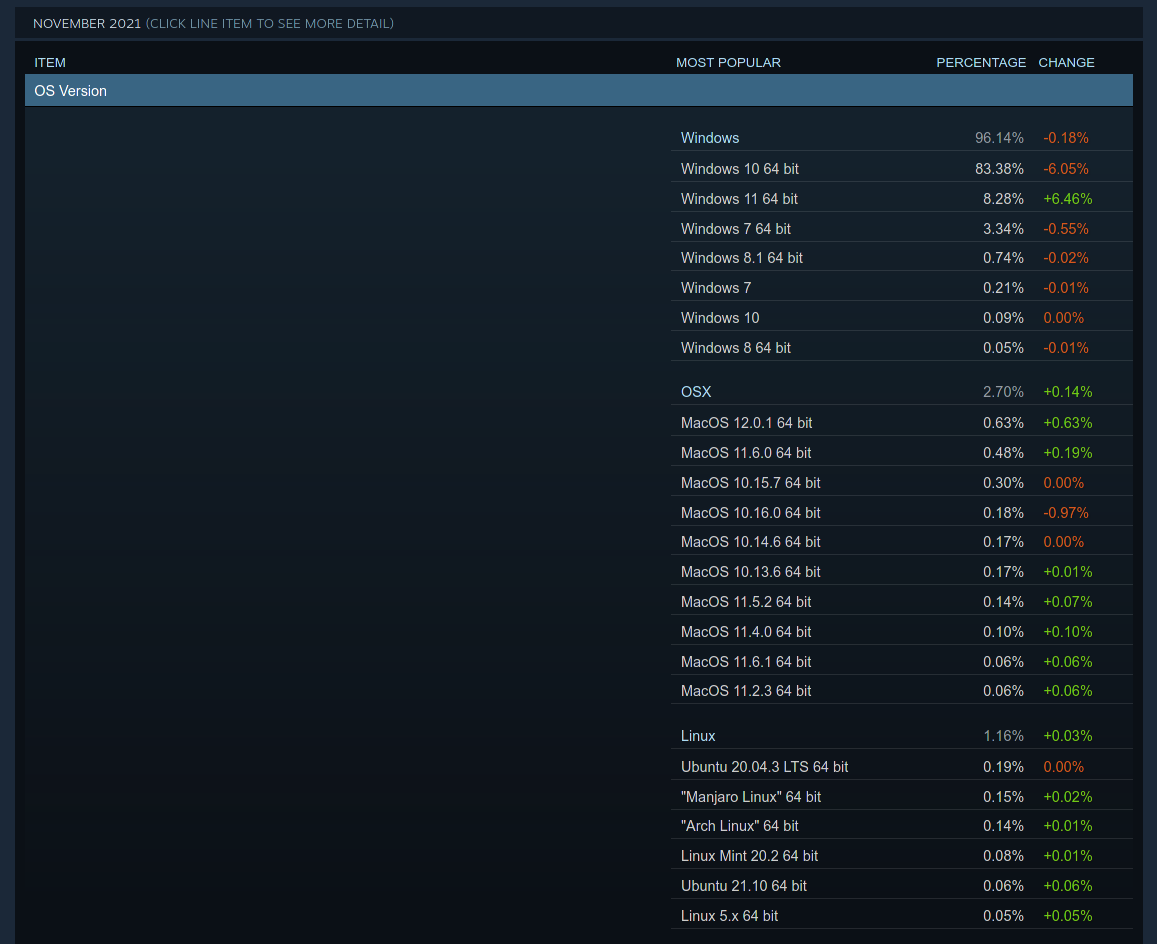This screenshot has height=944, width=1157.
Task: Click the +0.19% change value
Action: 1068,452
